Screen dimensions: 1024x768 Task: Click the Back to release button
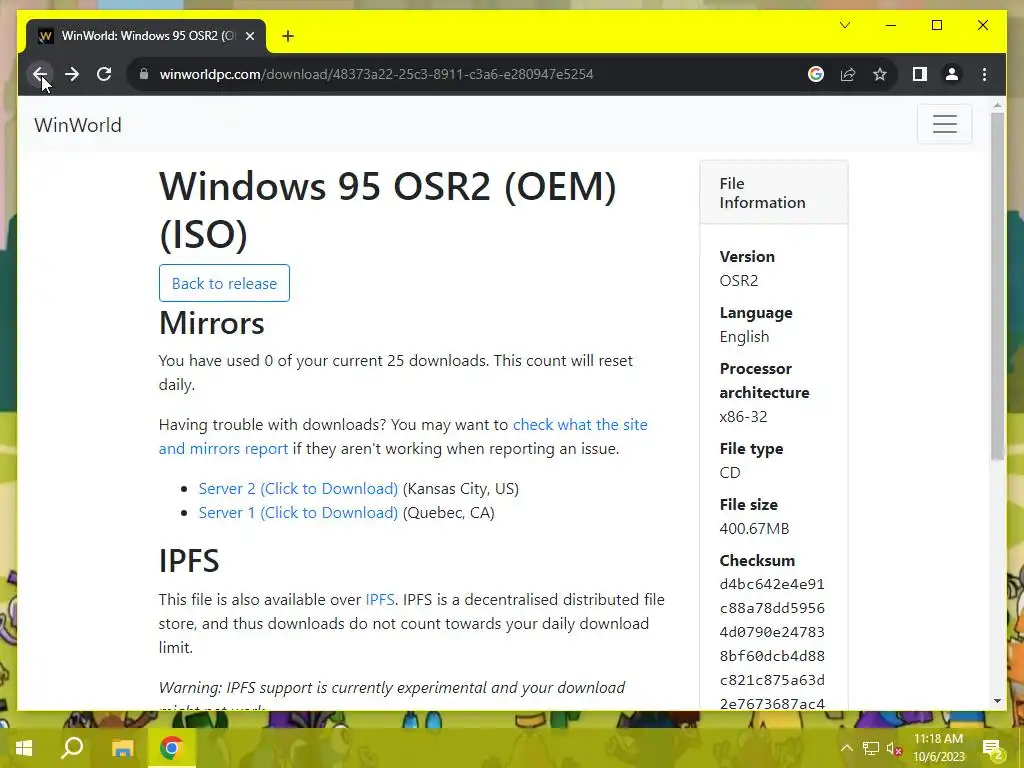224,283
